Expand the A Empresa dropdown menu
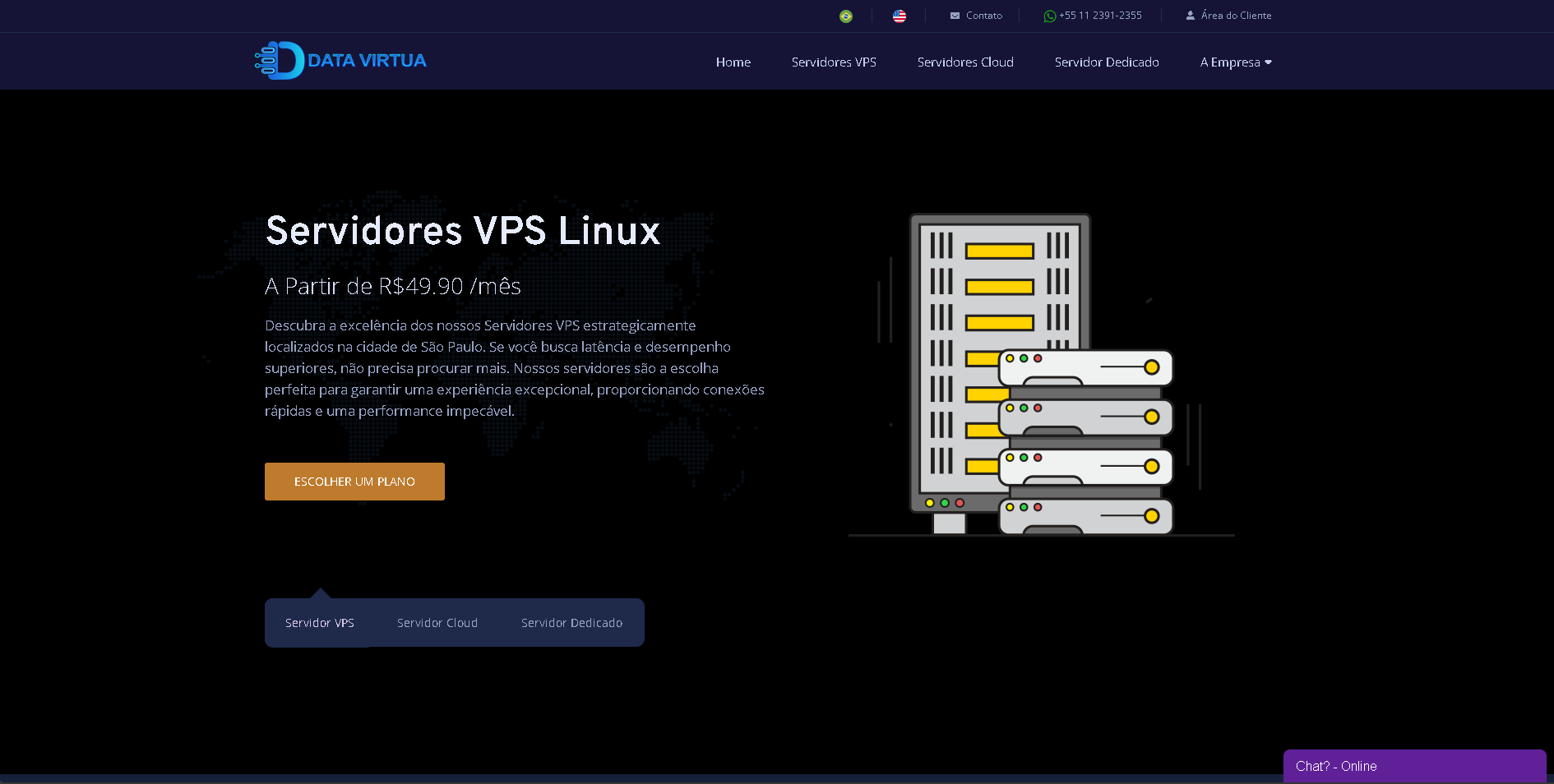 (x=1229, y=62)
